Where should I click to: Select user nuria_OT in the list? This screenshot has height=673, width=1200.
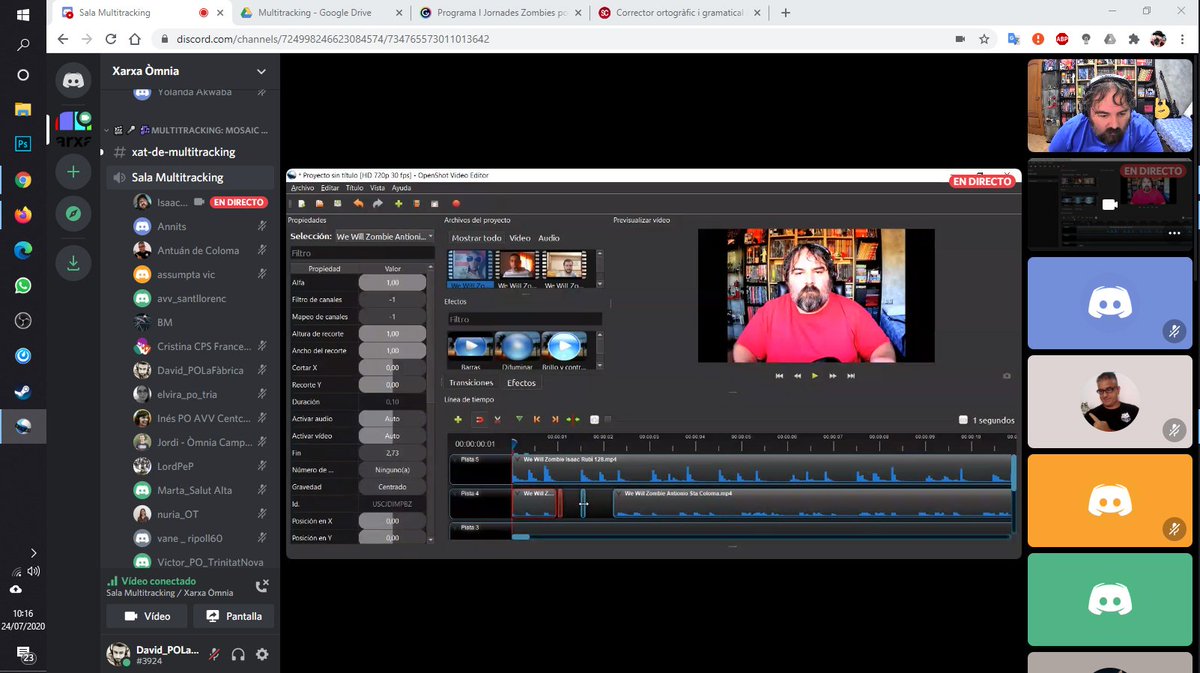(x=177, y=514)
